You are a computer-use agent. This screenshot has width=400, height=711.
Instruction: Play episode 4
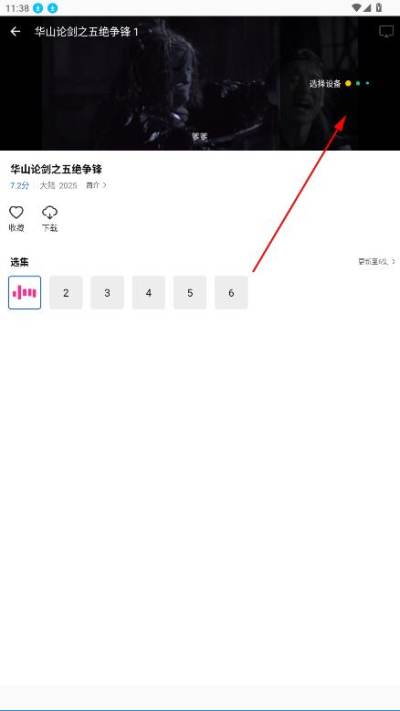tap(149, 292)
